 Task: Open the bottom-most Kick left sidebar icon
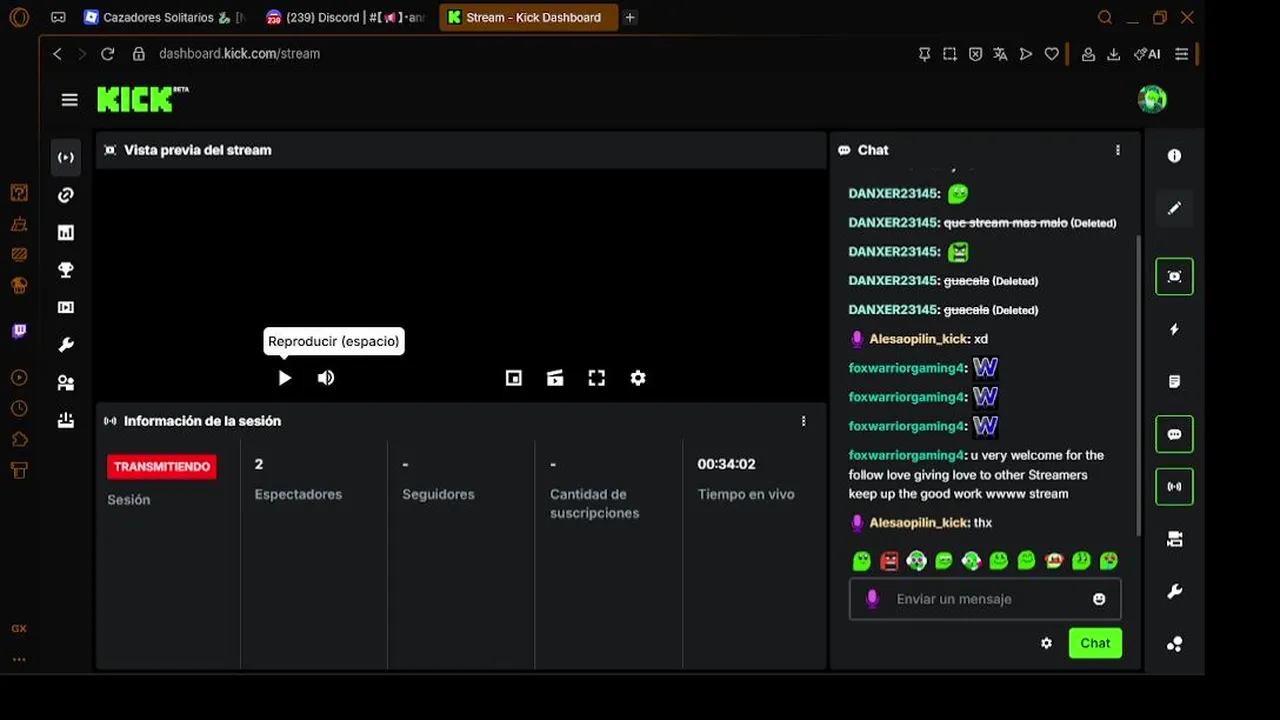[66, 420]
